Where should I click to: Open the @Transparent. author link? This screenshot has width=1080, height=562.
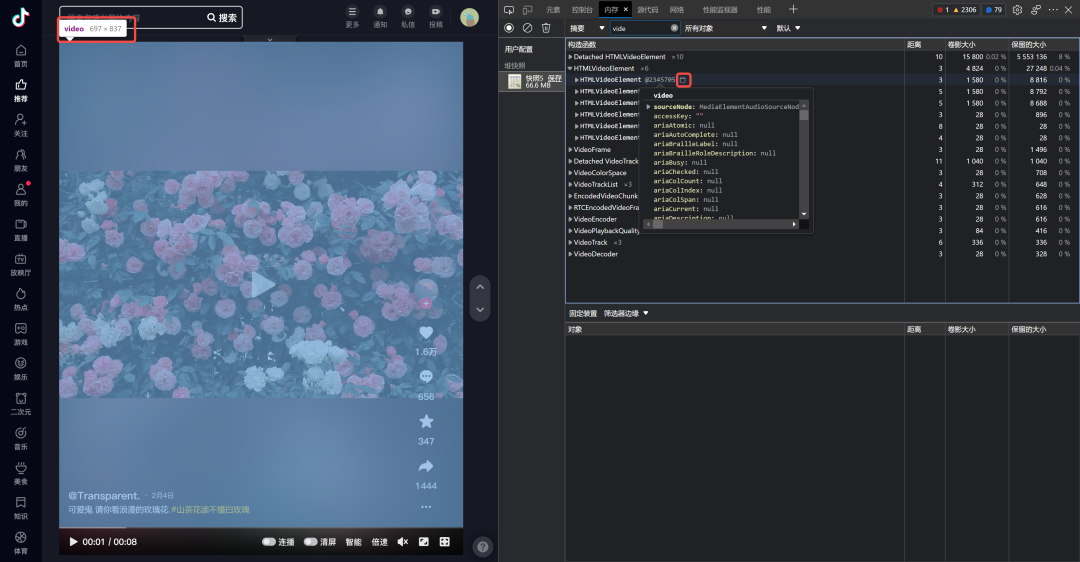[x=104, y=496]
